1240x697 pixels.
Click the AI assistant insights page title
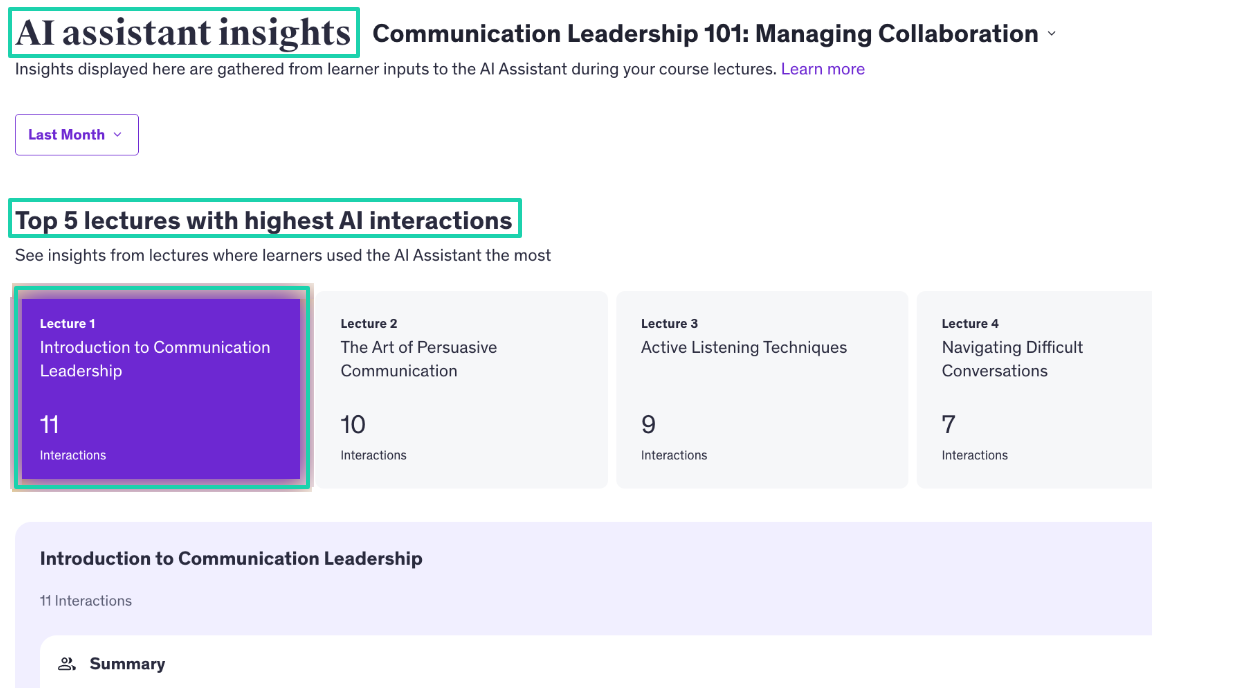pos(183,33)
